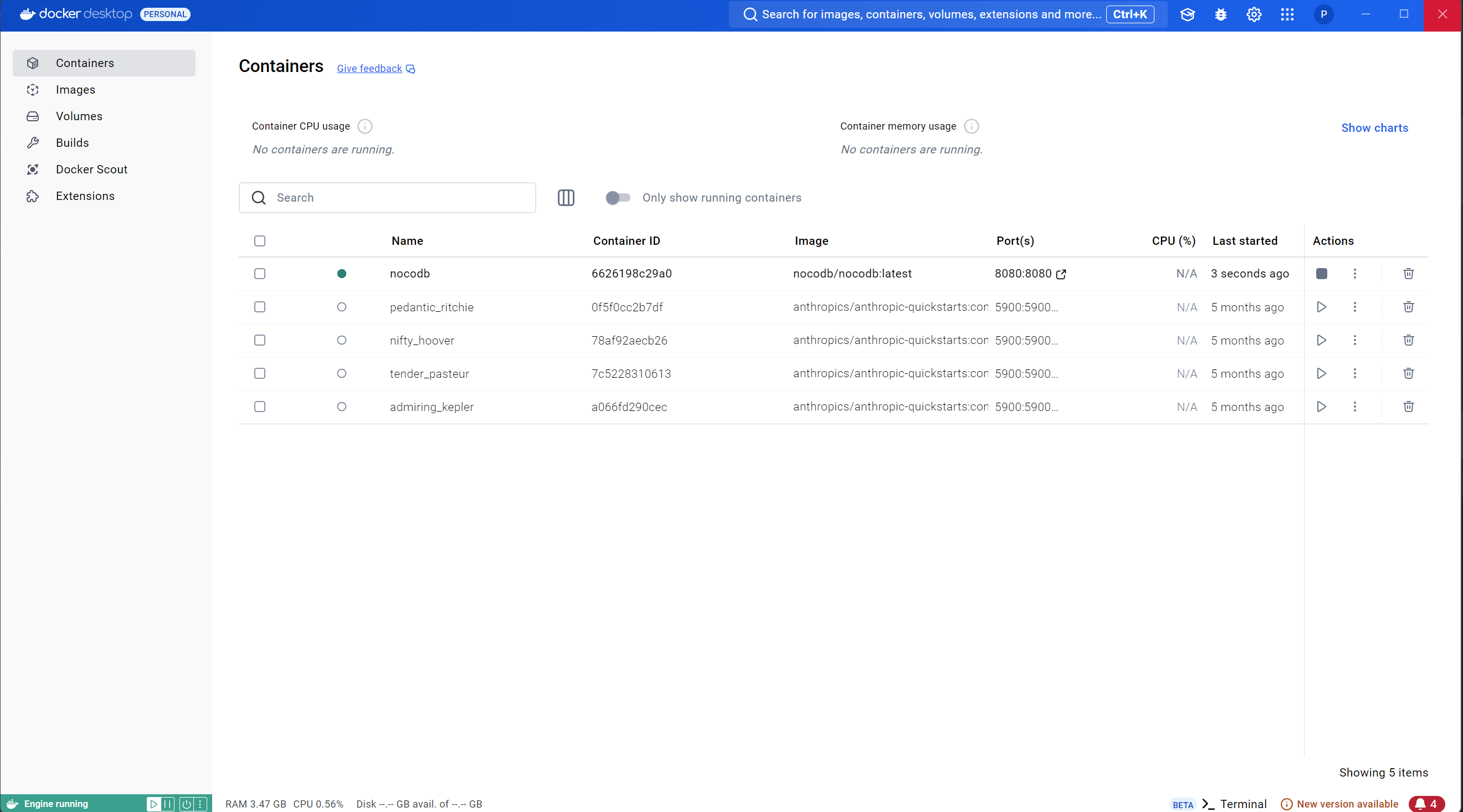Go to Images in the sidebar
This screenshot has height=812, width=1463.
(x=75, y=90)
